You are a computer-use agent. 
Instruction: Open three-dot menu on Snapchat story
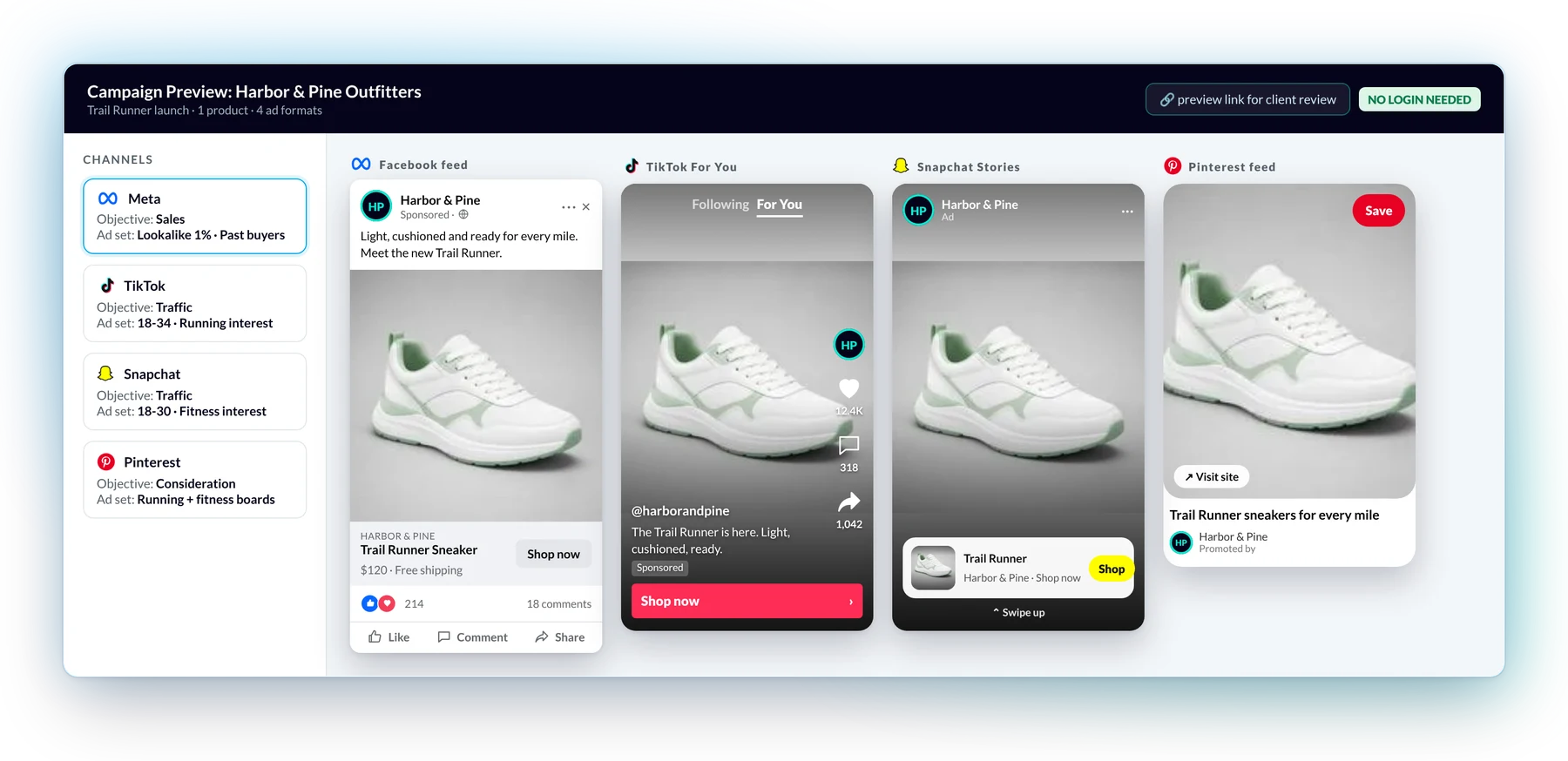pyautogui.click(x=1127, y=212)
